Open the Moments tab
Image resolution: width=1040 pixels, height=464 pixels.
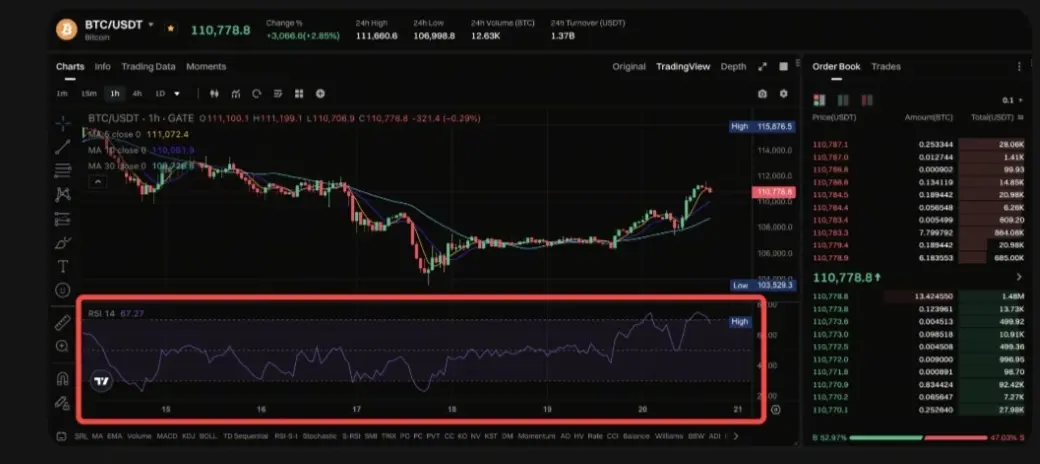tap(206, 66)
